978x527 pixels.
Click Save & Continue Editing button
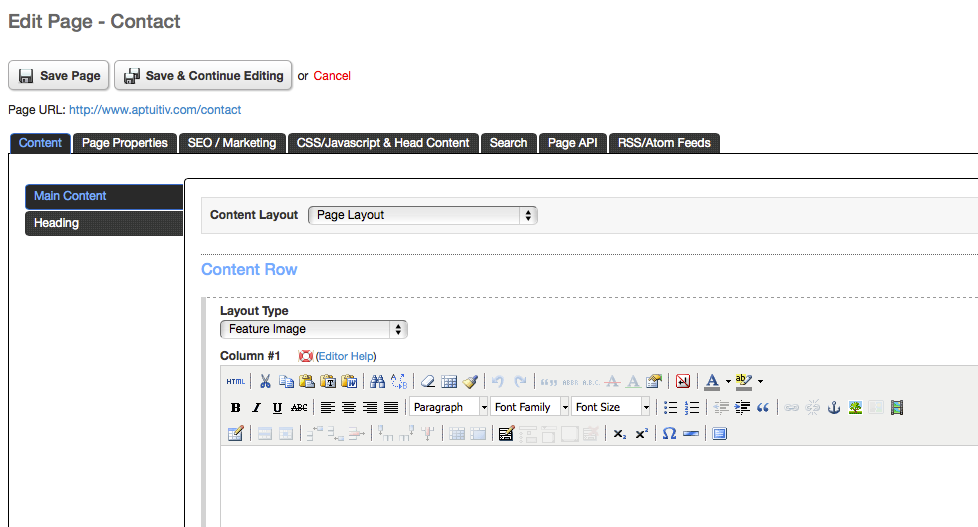203,75
